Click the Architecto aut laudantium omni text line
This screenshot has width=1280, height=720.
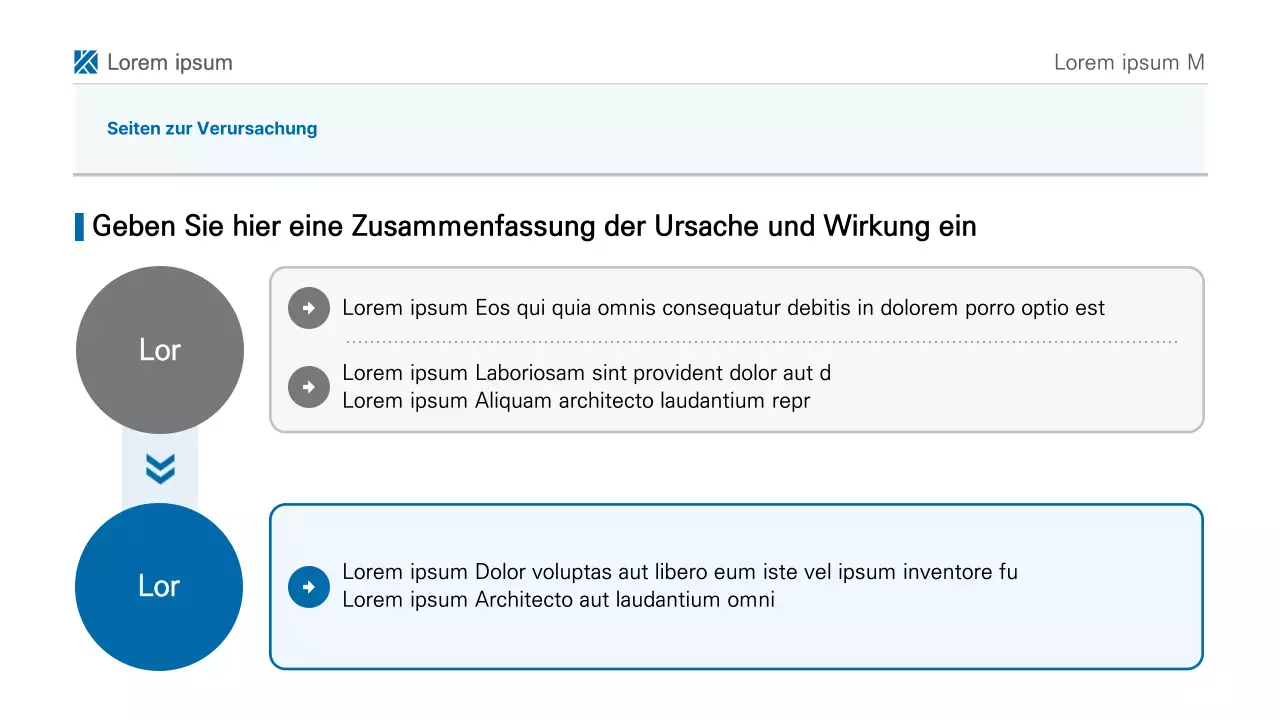(x=558, y=599)
